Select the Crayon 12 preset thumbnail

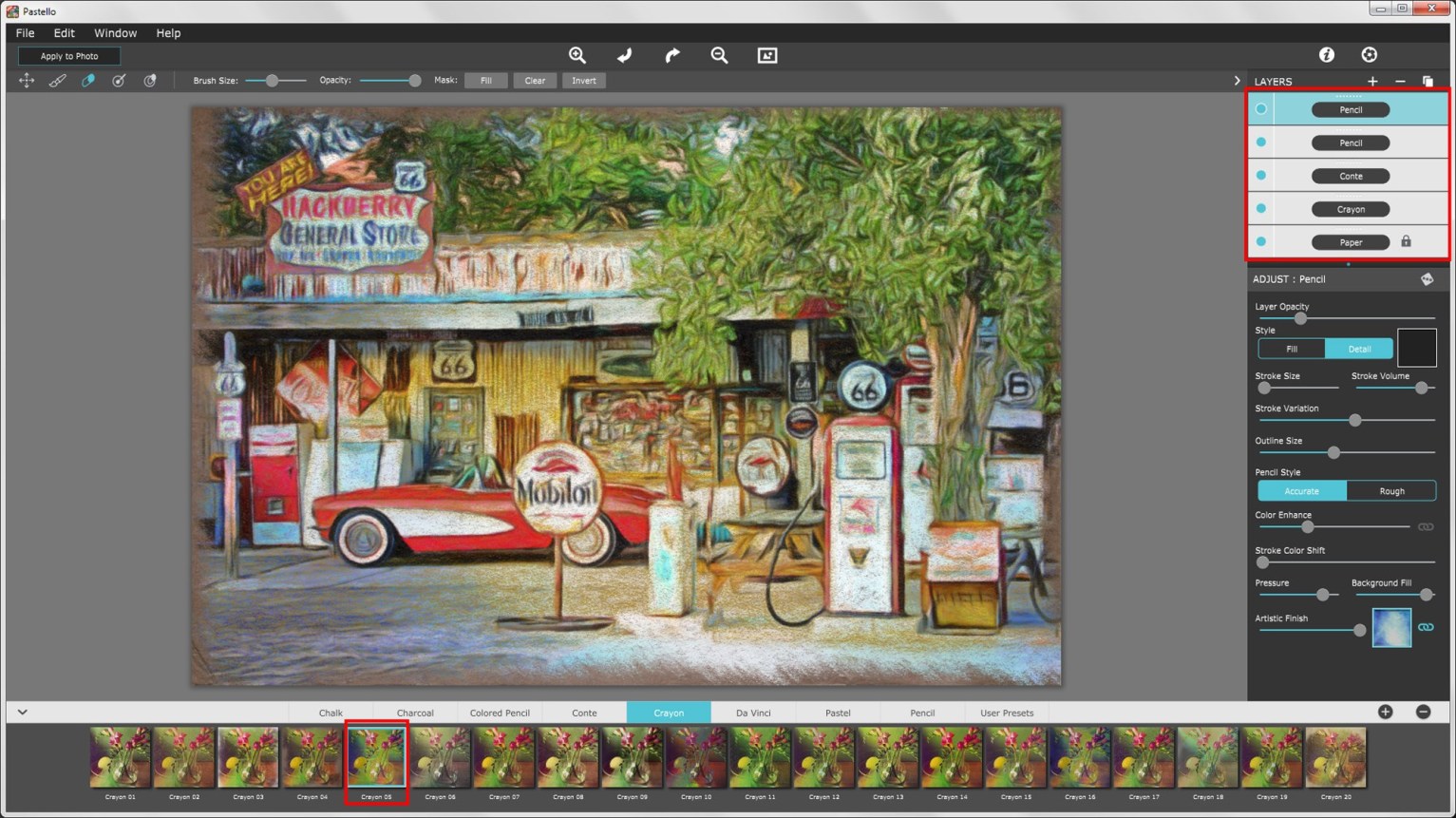click(823, 757)
